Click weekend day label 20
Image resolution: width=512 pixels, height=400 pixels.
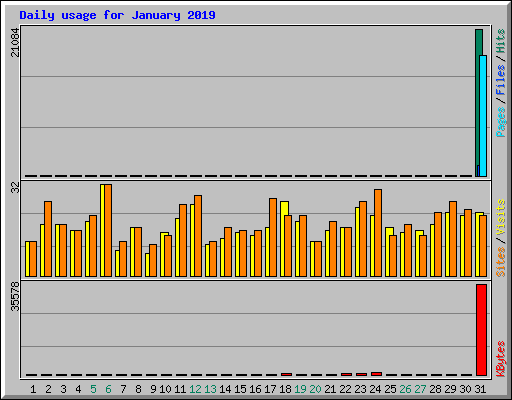point(315,389)
